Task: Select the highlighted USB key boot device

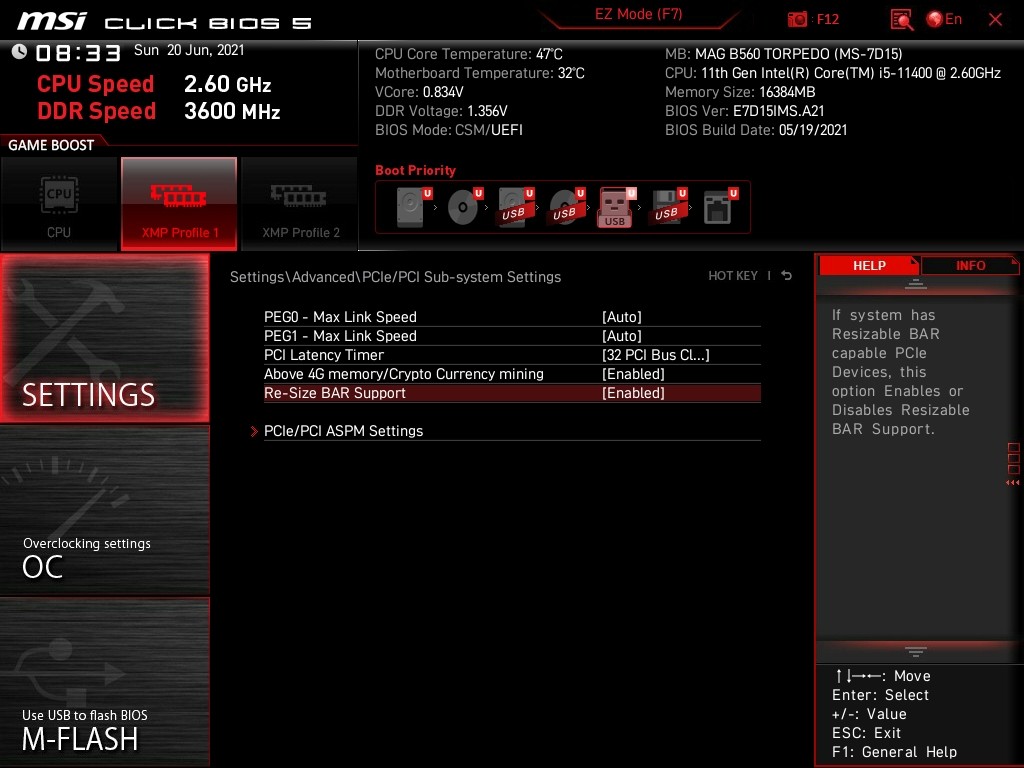Action: [615, 208]
